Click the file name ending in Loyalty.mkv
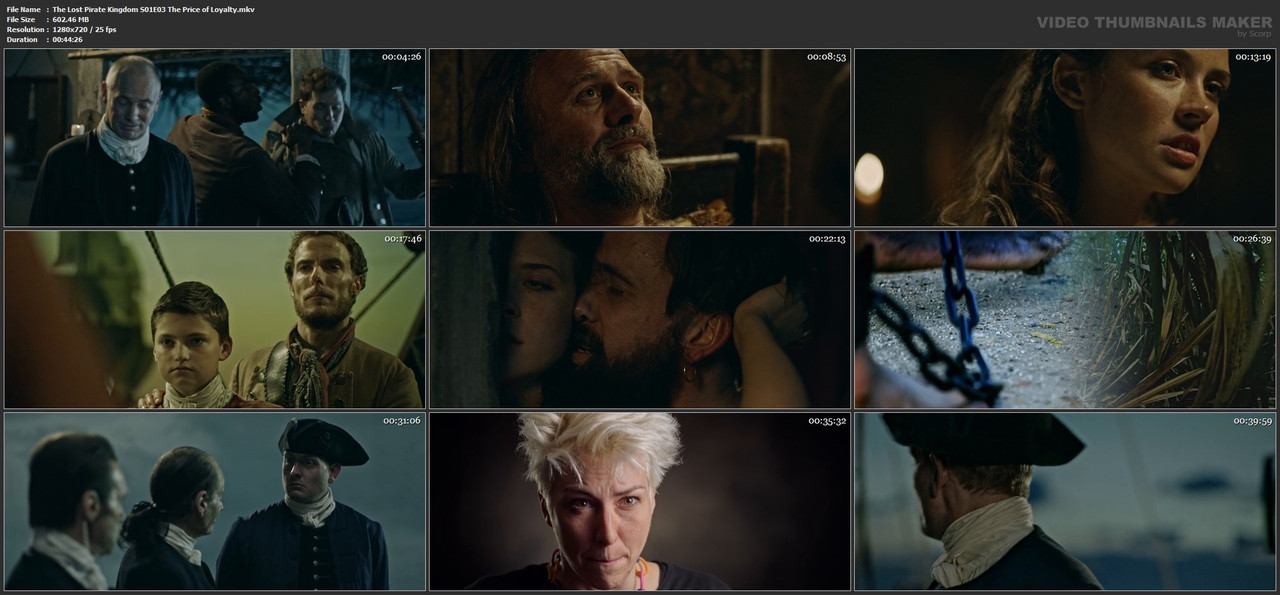Viewport: 1280px width, 595px height. [153, 9]
